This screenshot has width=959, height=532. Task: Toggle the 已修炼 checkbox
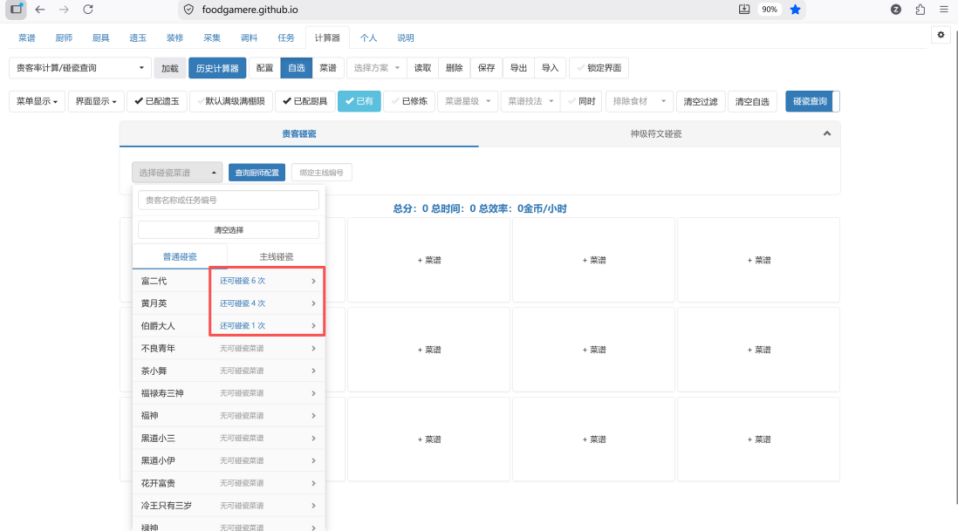409,102
